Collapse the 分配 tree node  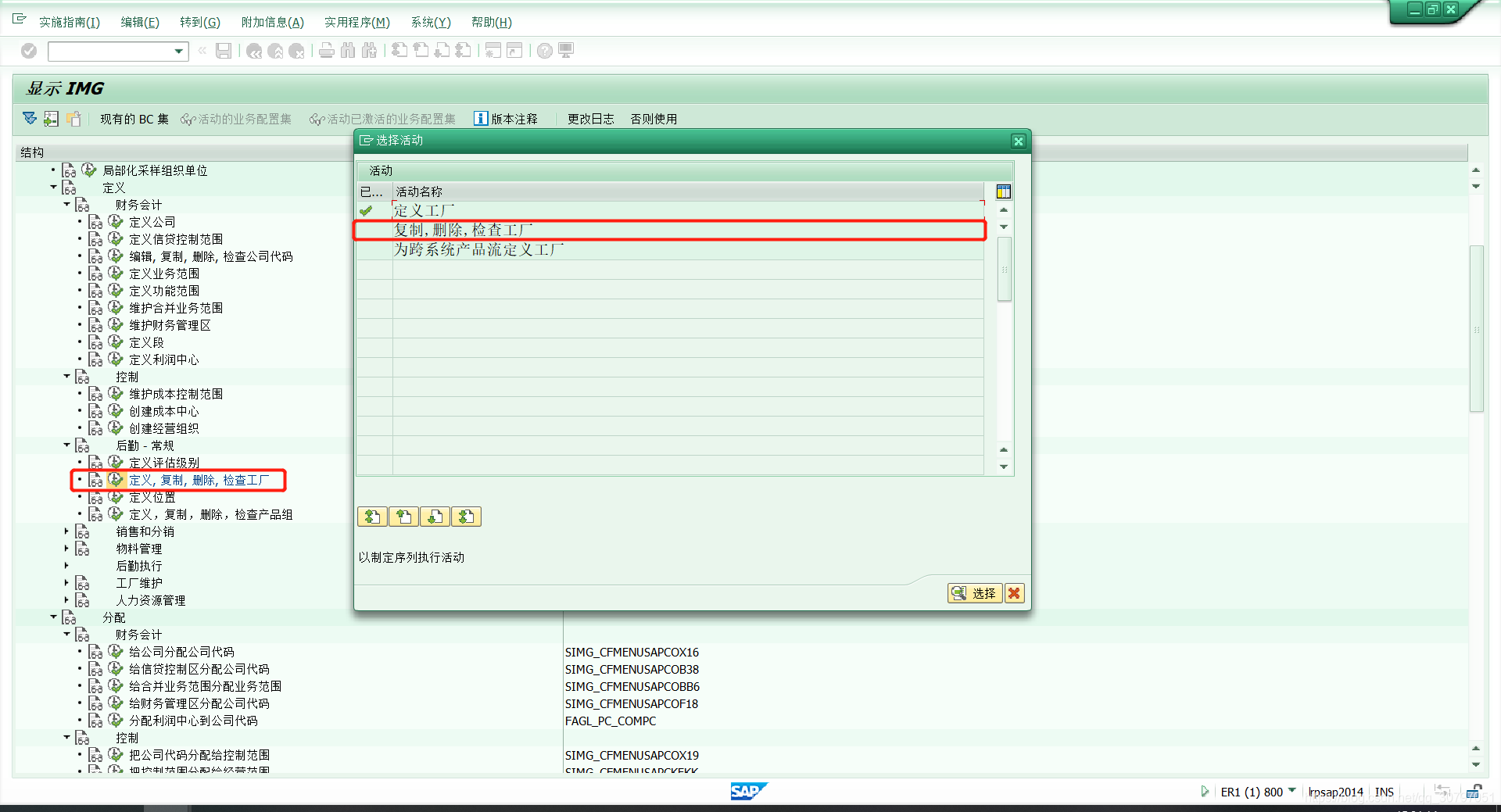point(53,617)
